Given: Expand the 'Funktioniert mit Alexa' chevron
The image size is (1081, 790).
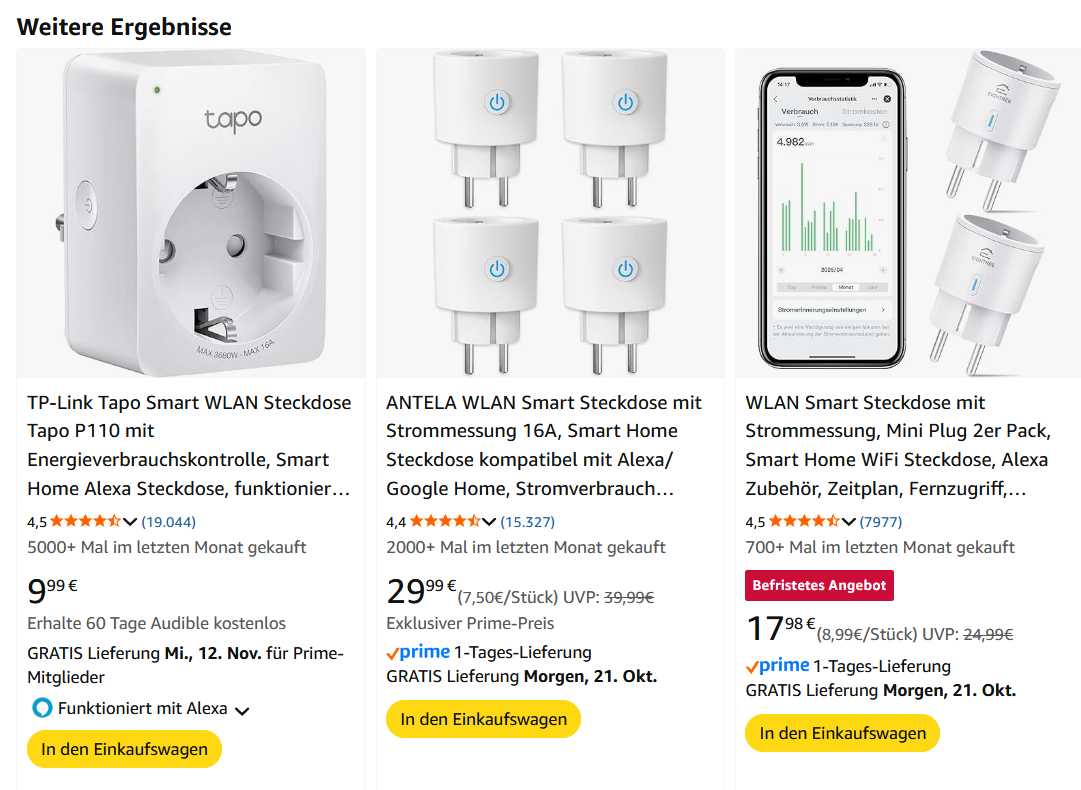Looking at the screenshot, I should pyautogui.click(x=241, y=710).
